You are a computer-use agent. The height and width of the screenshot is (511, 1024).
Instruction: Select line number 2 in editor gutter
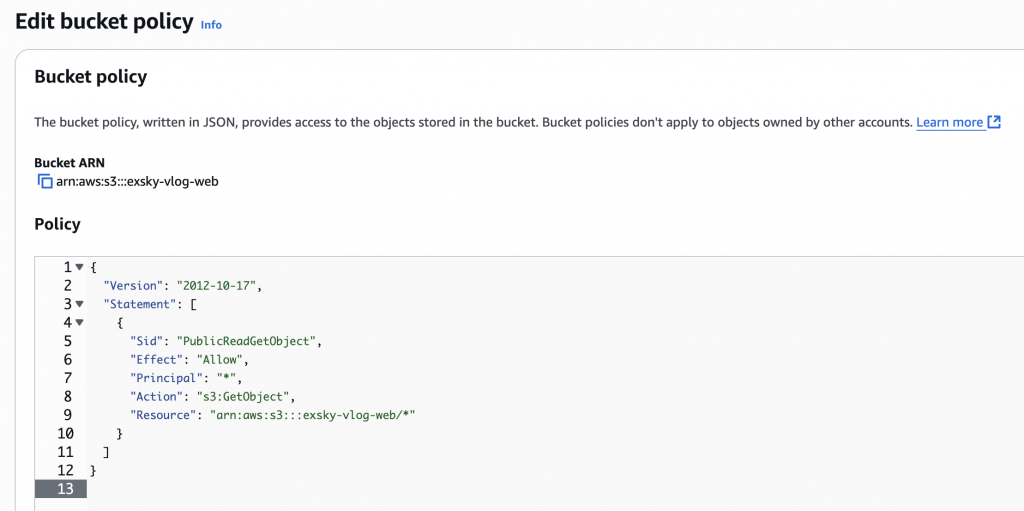(68, 286)
